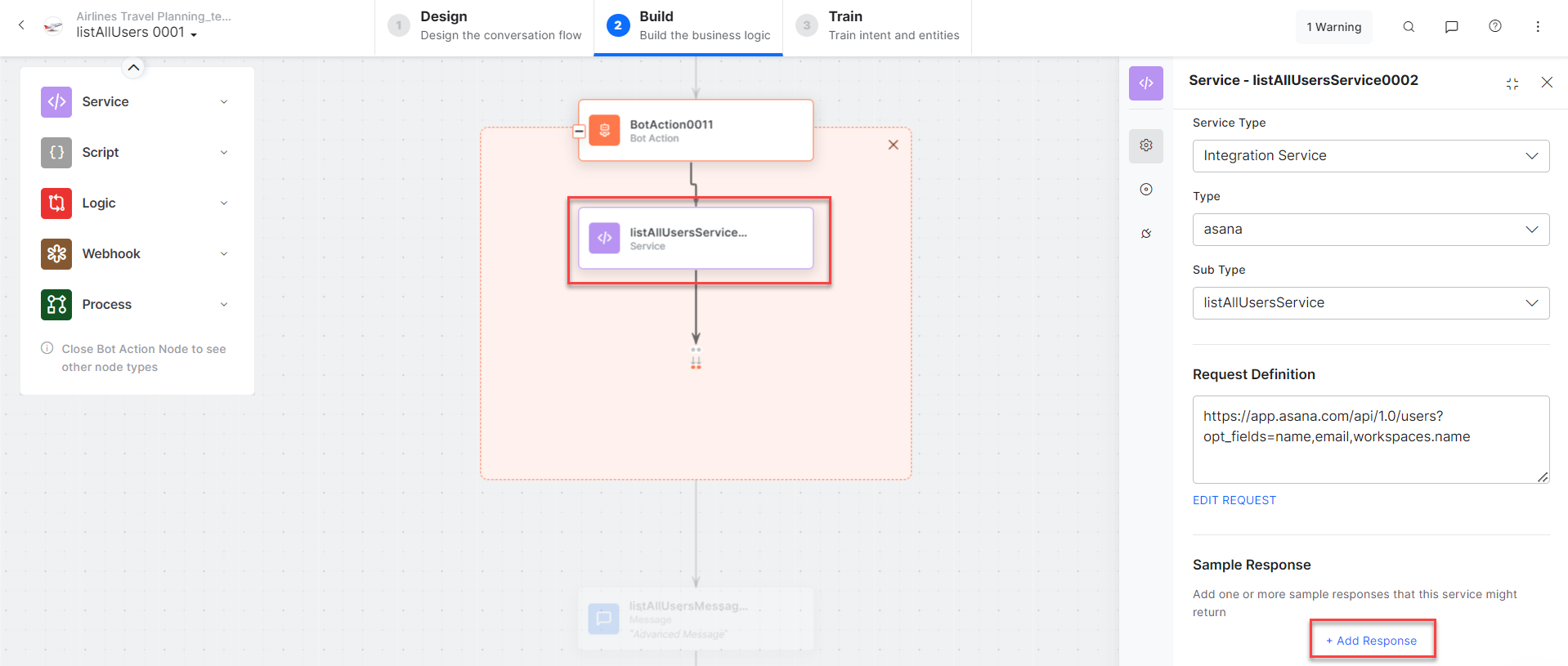Open settings gear in service side panel
Screen dimensions: 1568x666
(x=1146, y=145)
